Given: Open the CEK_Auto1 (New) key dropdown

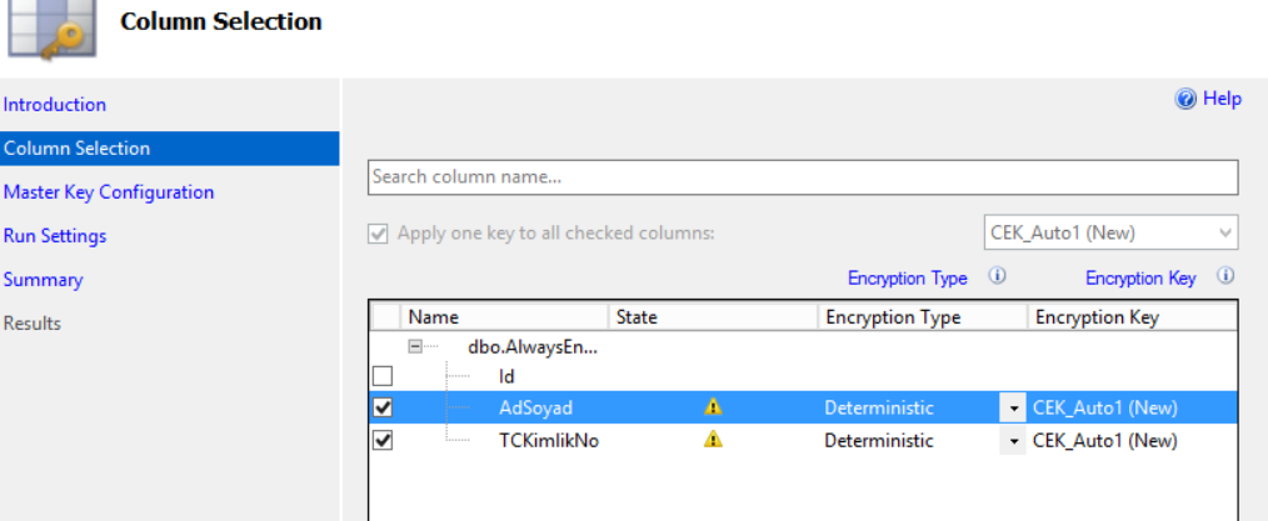Looking at the screenshot, I should click(1111, 233).
